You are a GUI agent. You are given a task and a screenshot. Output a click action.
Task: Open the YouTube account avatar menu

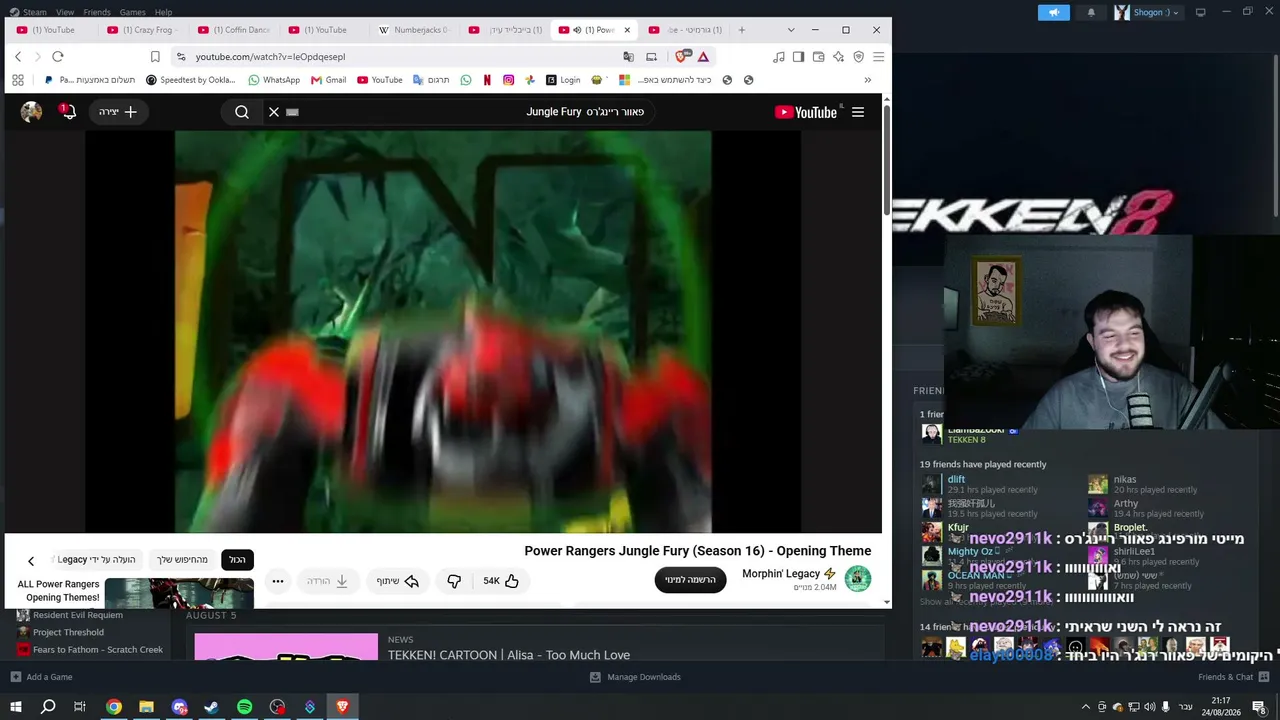[x=32, y=112]
